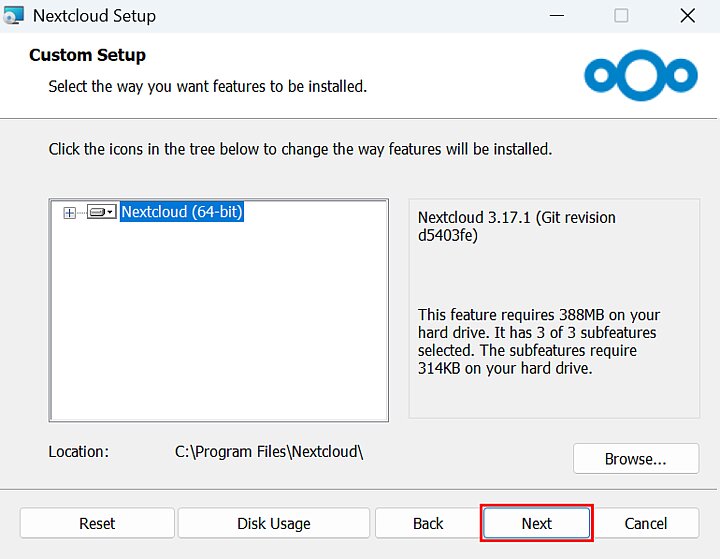Cancel the Nextcloud setup
720x559 pixels.
click(x=646, y=523)
